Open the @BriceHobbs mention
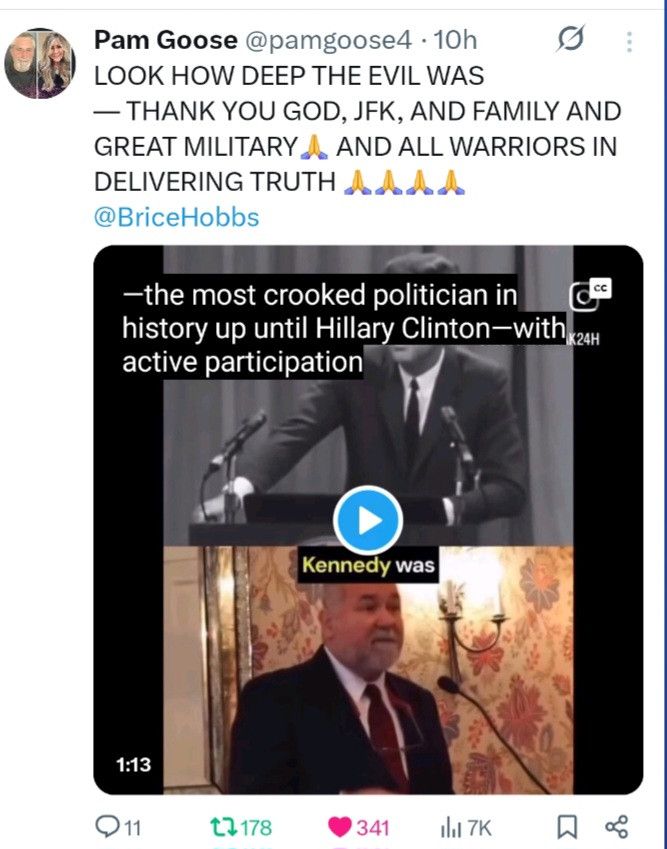 [176, 217]
